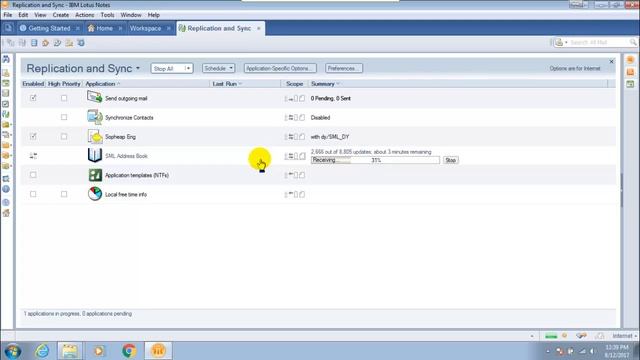Click the Application templates (NTFs) icon
Image resolution: width=640 pixels, height=360 pixels.
95,175
